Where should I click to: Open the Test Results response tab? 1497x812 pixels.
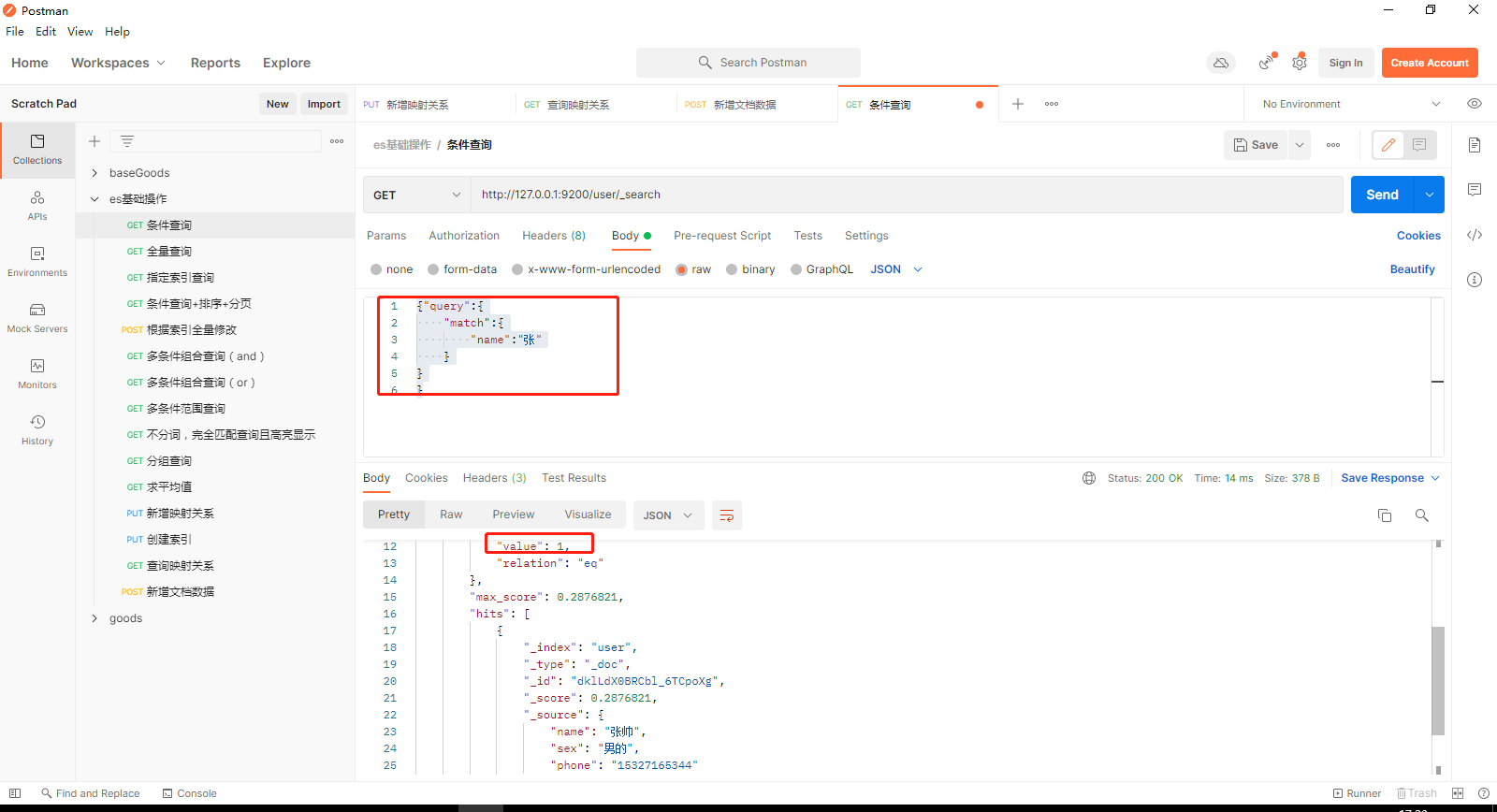click(574, 478)
